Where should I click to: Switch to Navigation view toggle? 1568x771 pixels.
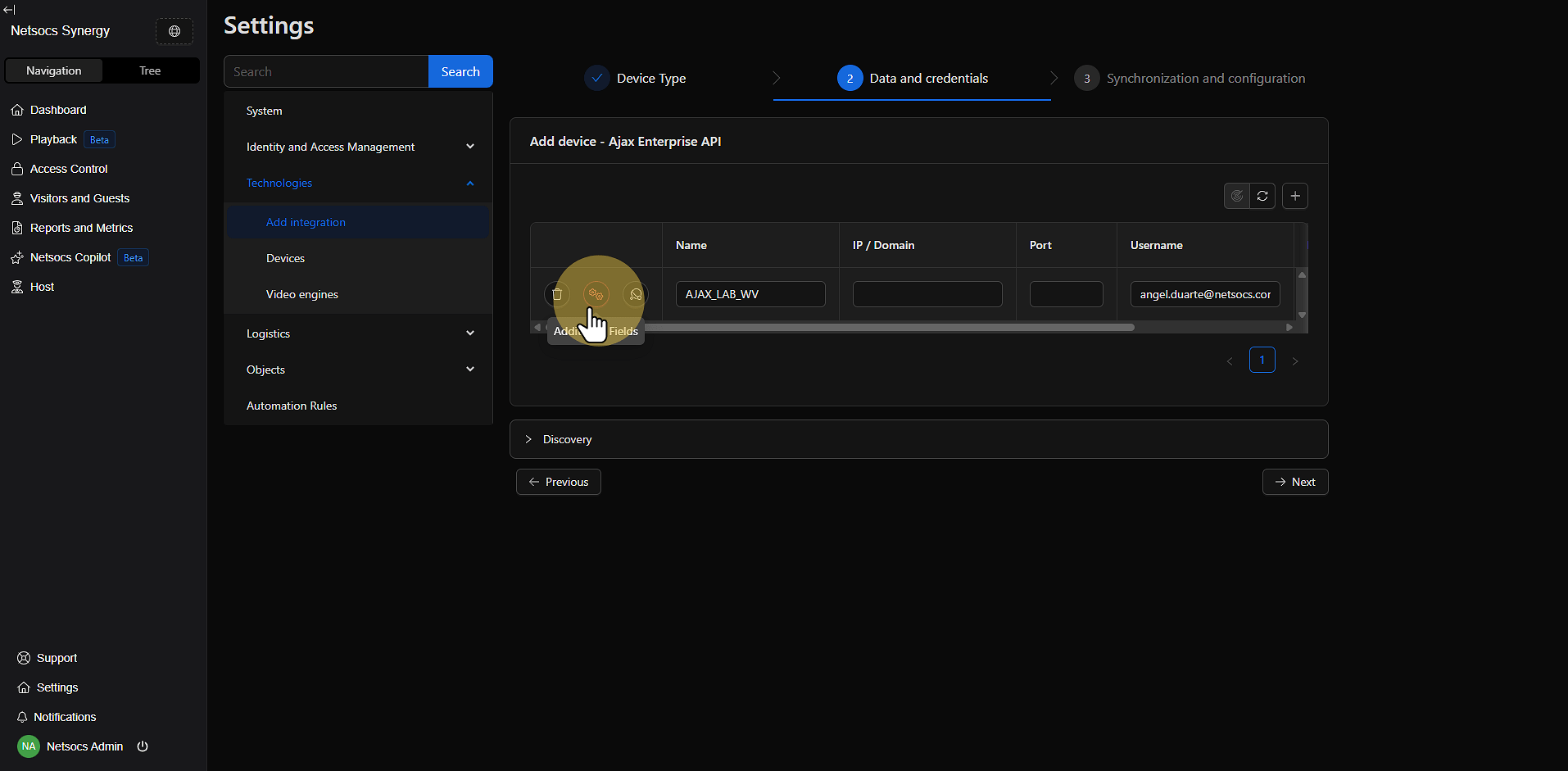pyautogui.click(x=54, y=70)
